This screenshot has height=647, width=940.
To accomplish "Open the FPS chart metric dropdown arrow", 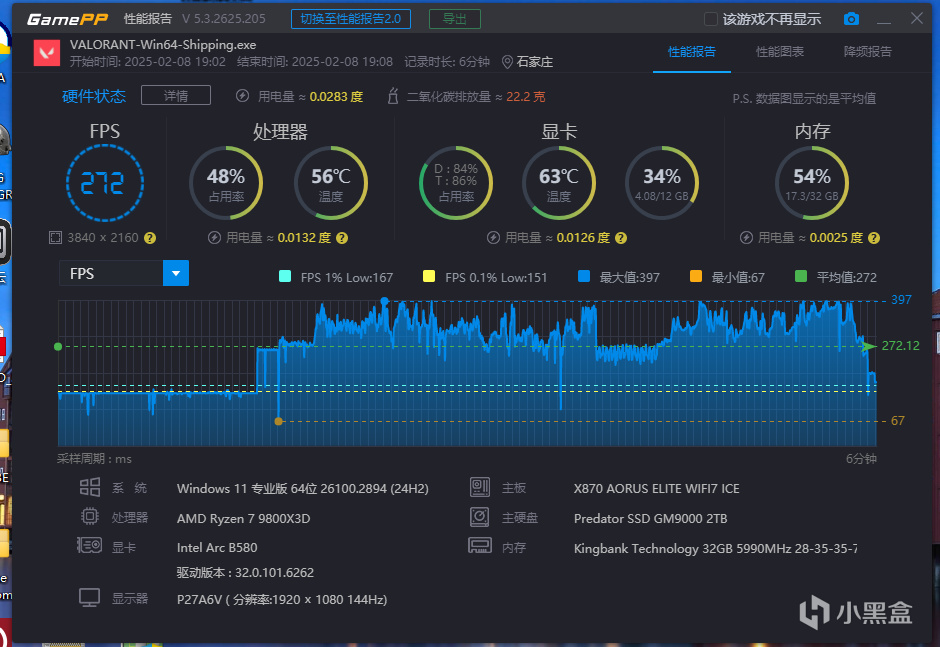I will click(176, 273).
